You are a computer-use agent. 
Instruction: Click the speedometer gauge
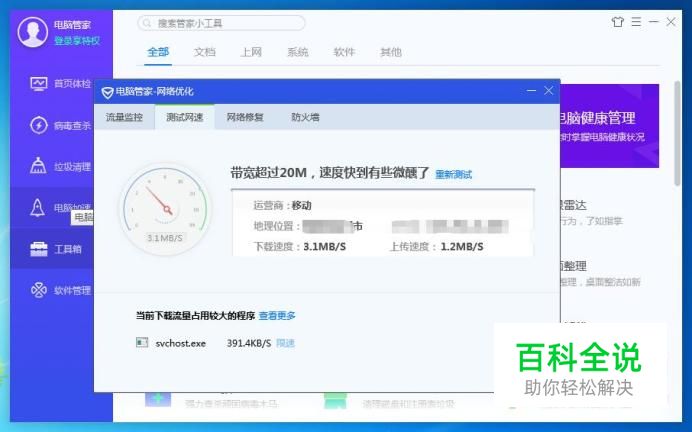click(165, 208)
